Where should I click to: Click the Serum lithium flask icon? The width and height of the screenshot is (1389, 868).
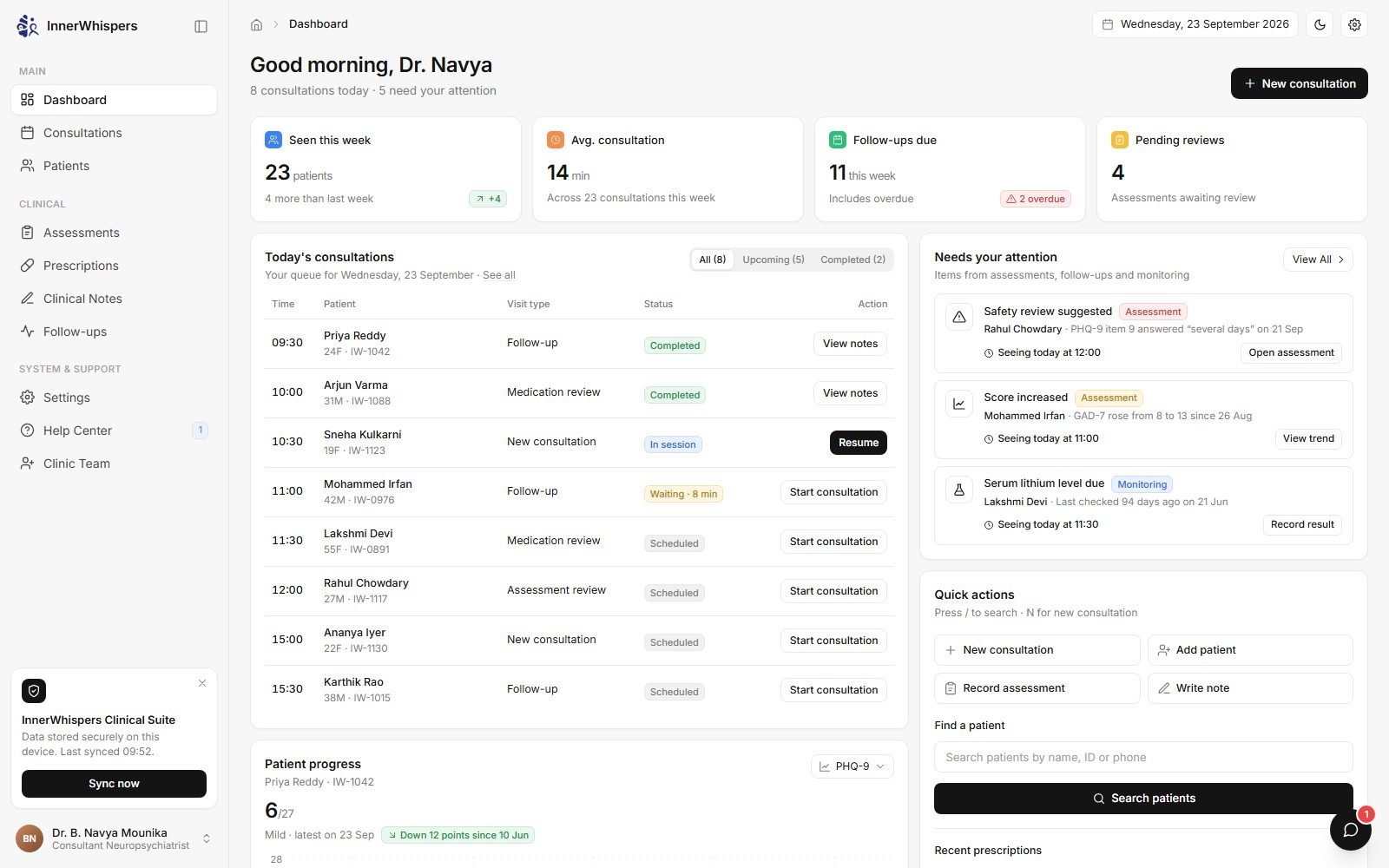pos(959,490)
